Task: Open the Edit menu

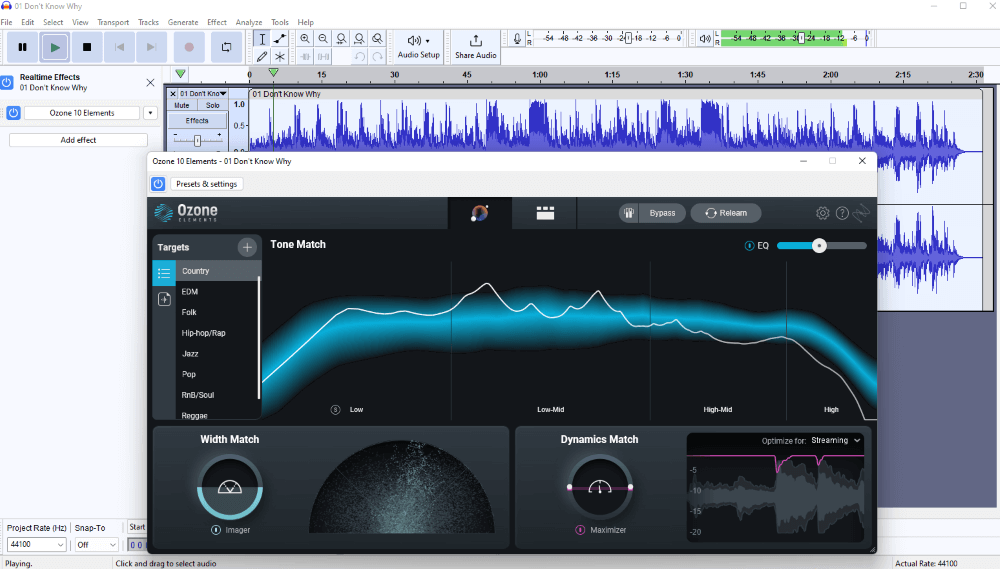Action: click(27, 22)
